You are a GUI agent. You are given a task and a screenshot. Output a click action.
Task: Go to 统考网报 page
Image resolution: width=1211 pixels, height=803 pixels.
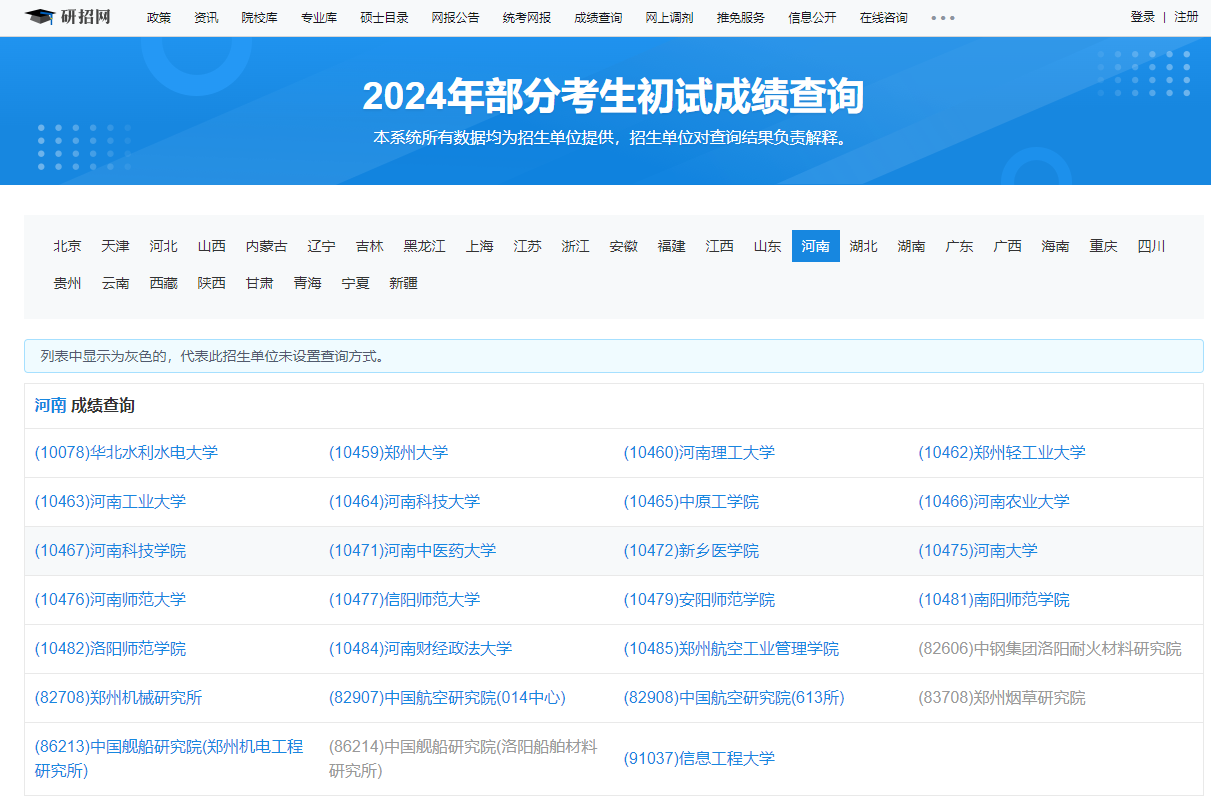527,18
